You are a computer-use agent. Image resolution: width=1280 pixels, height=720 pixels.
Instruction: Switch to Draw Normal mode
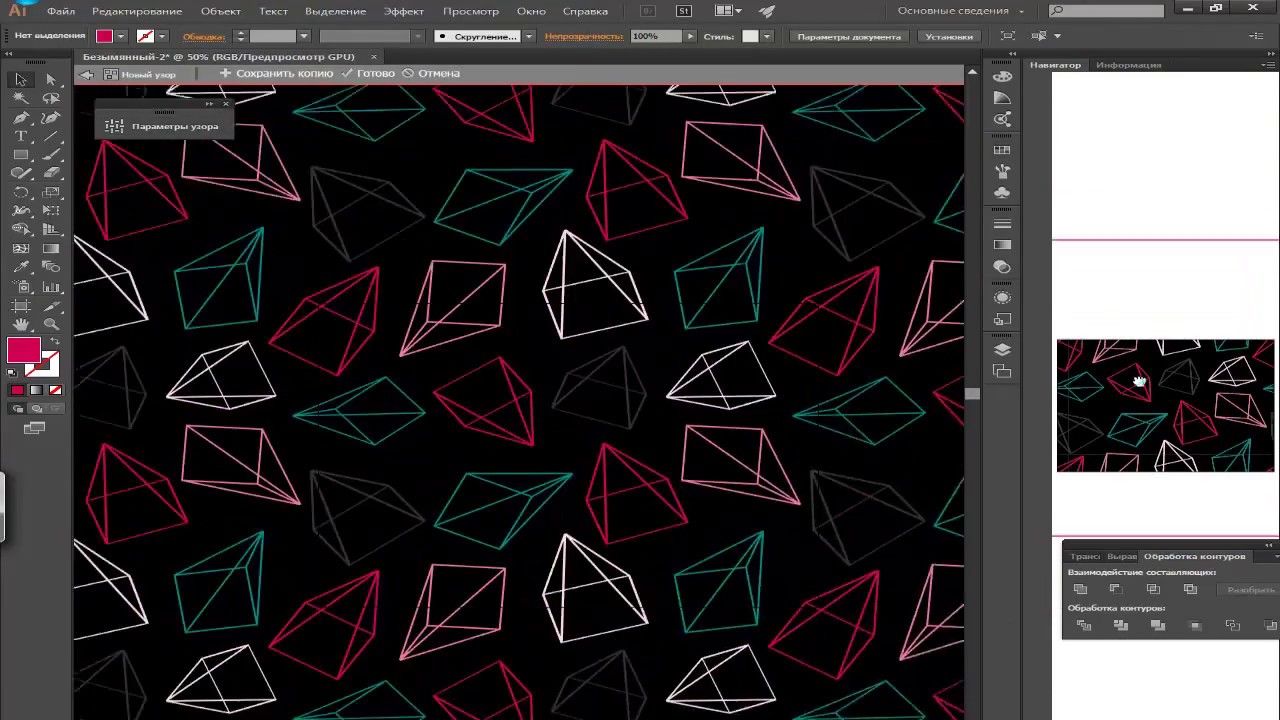point(17,409)
